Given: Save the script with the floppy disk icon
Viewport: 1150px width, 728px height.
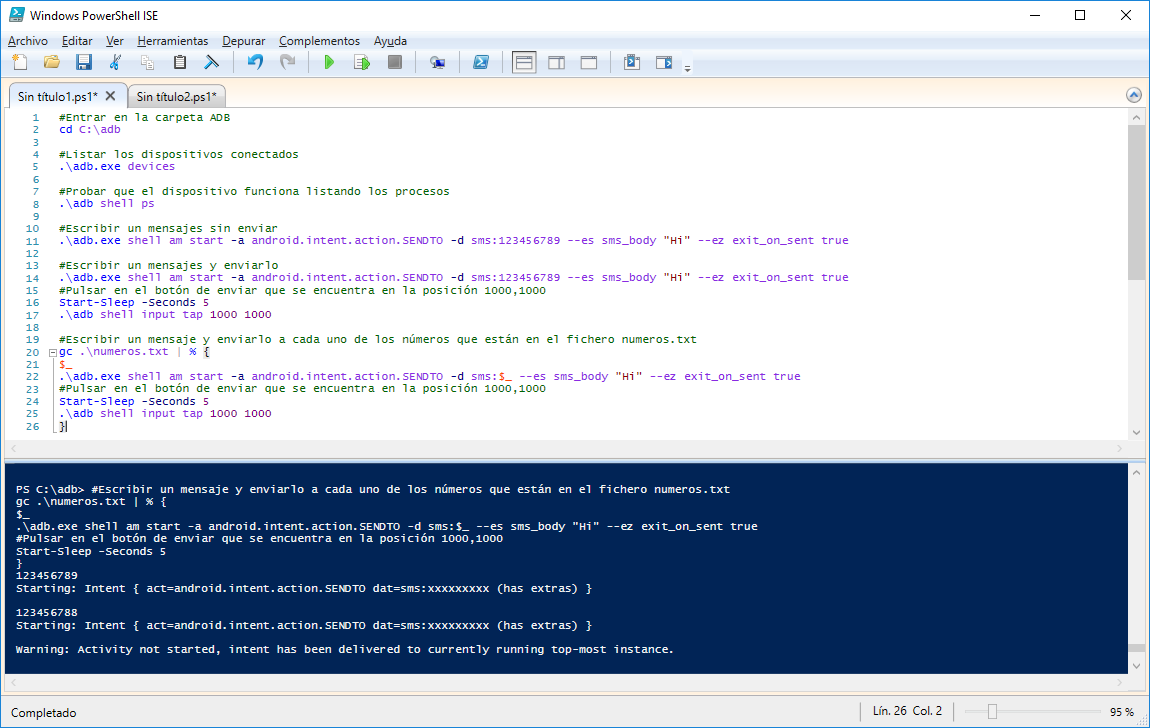Looking at the screenshot, I should coord(84,62).
